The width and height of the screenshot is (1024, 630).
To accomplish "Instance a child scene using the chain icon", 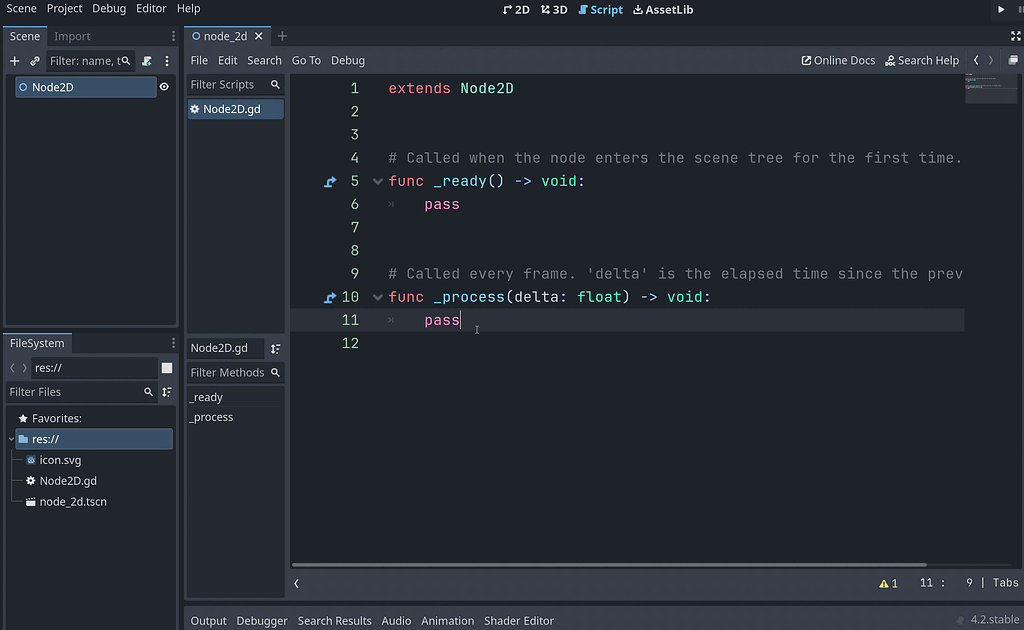I will (33, 61).
